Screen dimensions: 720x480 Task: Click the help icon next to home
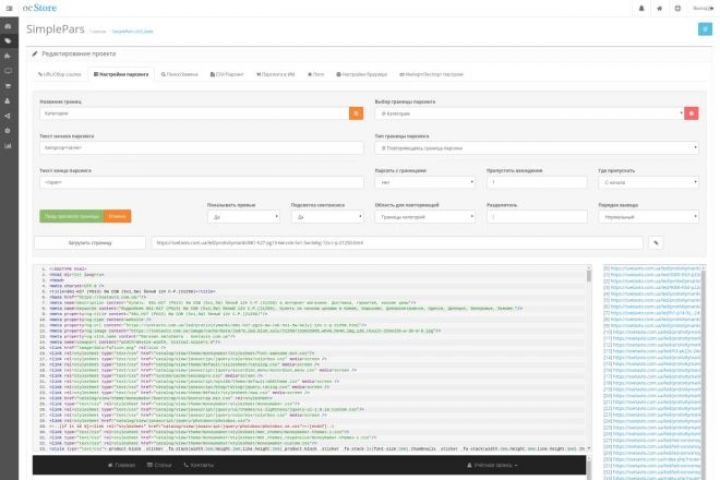pos(677,8)
